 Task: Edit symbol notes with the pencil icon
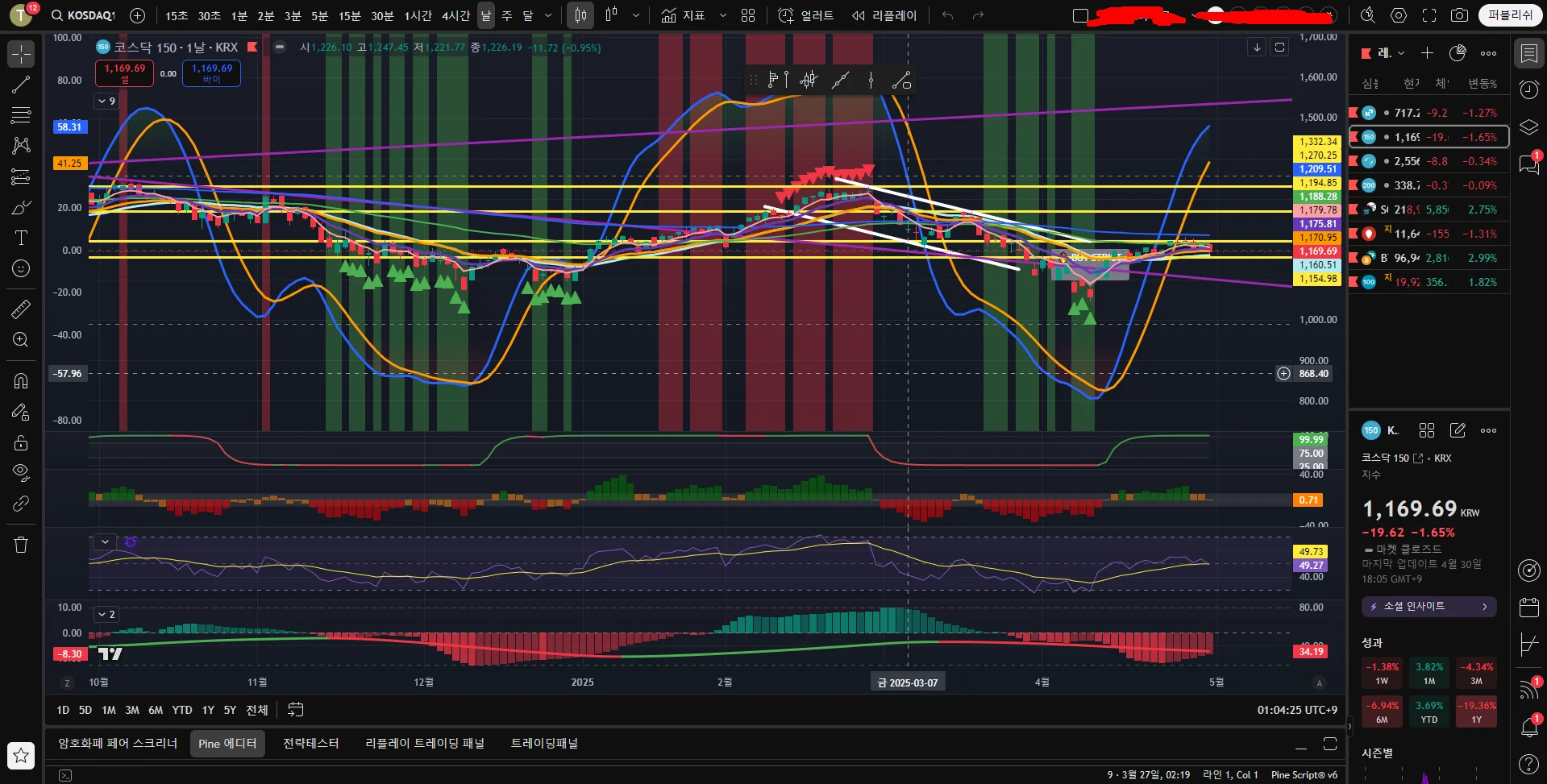(x=1458, y=430)
